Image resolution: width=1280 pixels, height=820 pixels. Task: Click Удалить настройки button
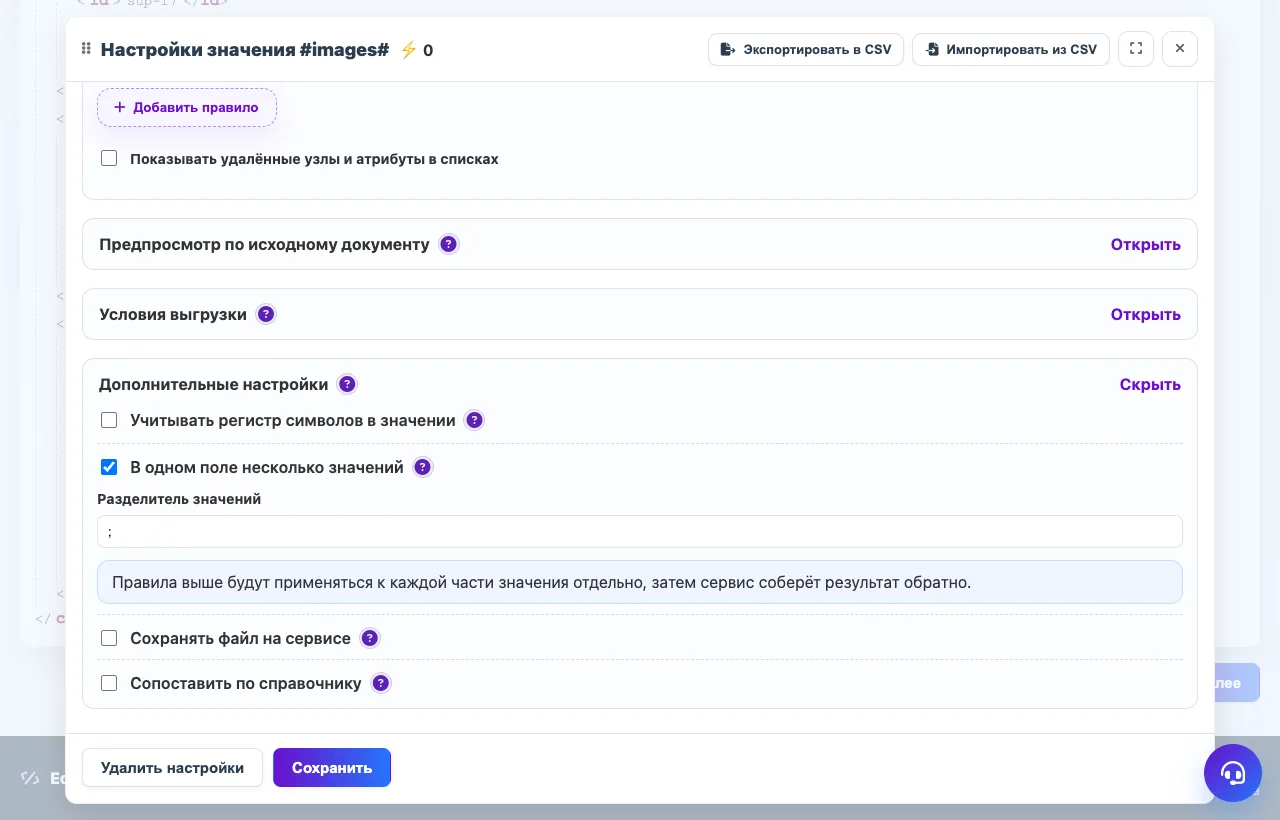(x=172, y=768)
